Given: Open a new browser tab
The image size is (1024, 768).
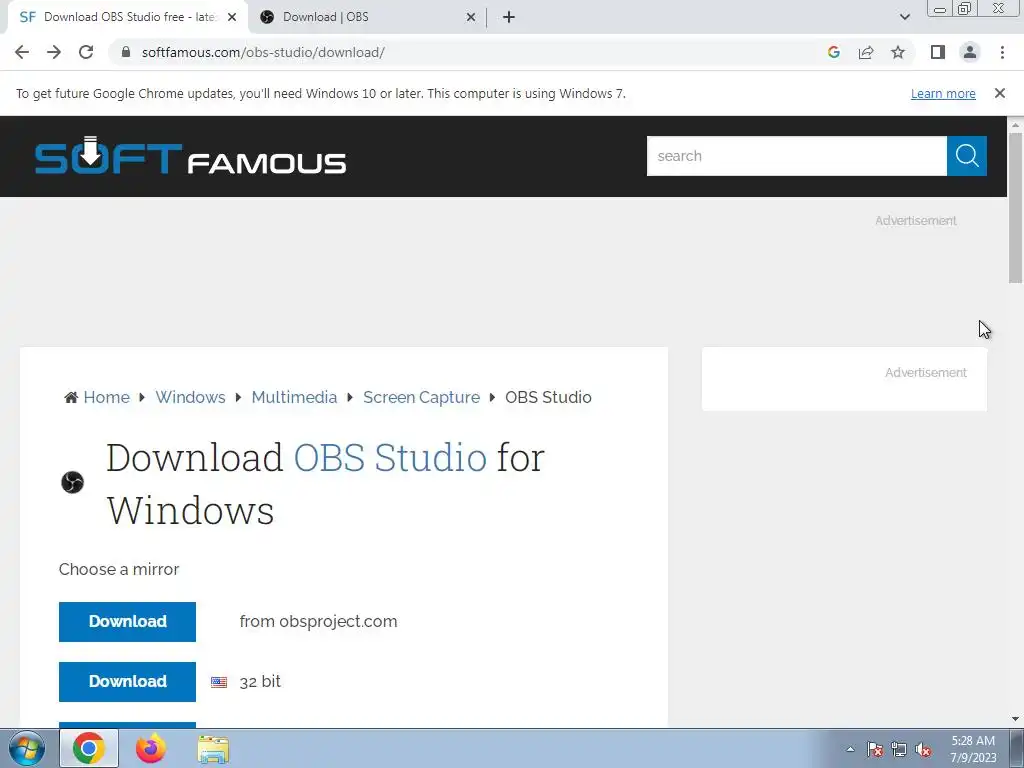Looking at the screenshot, I should 509,17.
